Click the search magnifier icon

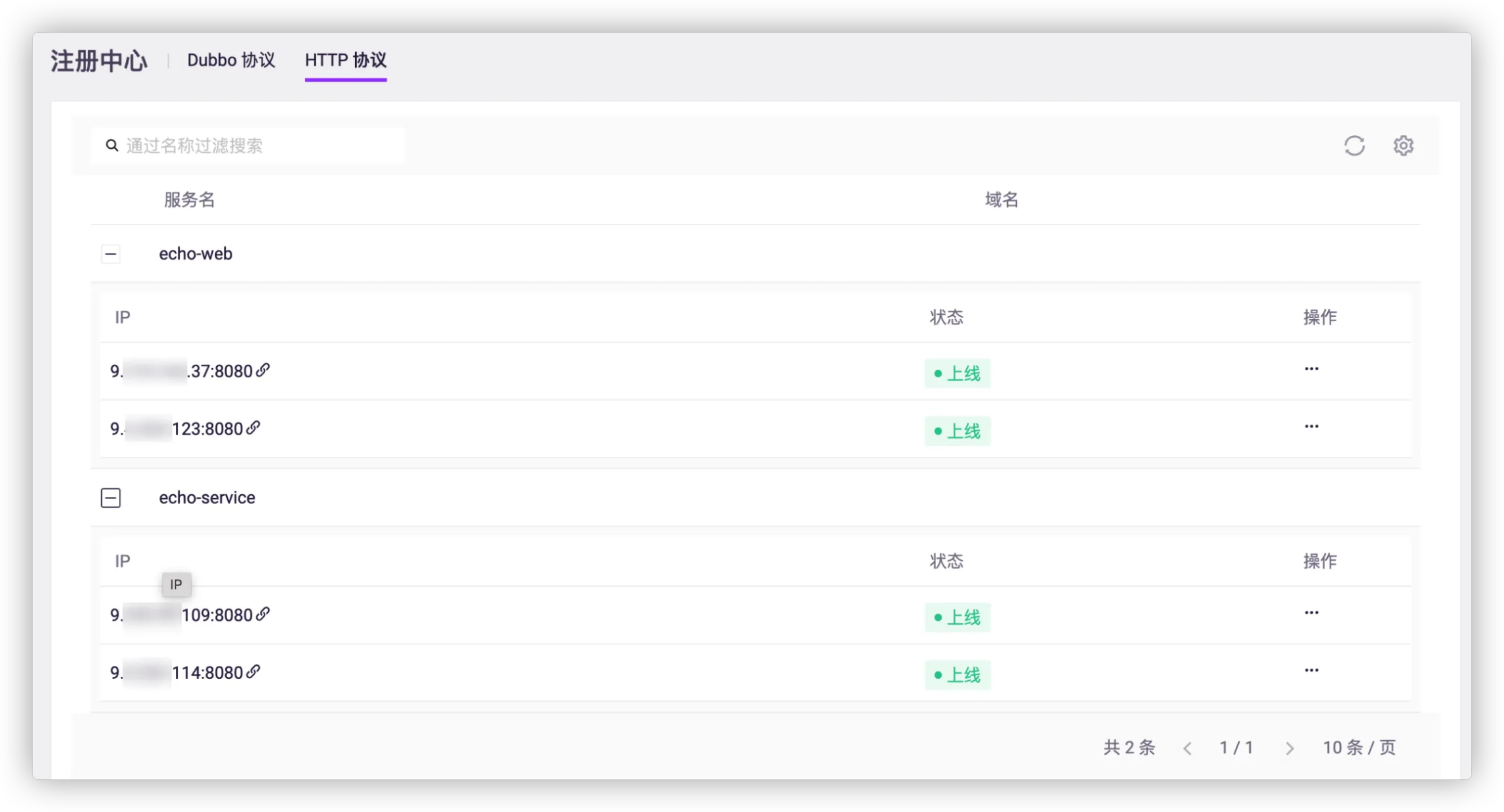[x=112, y=146]
